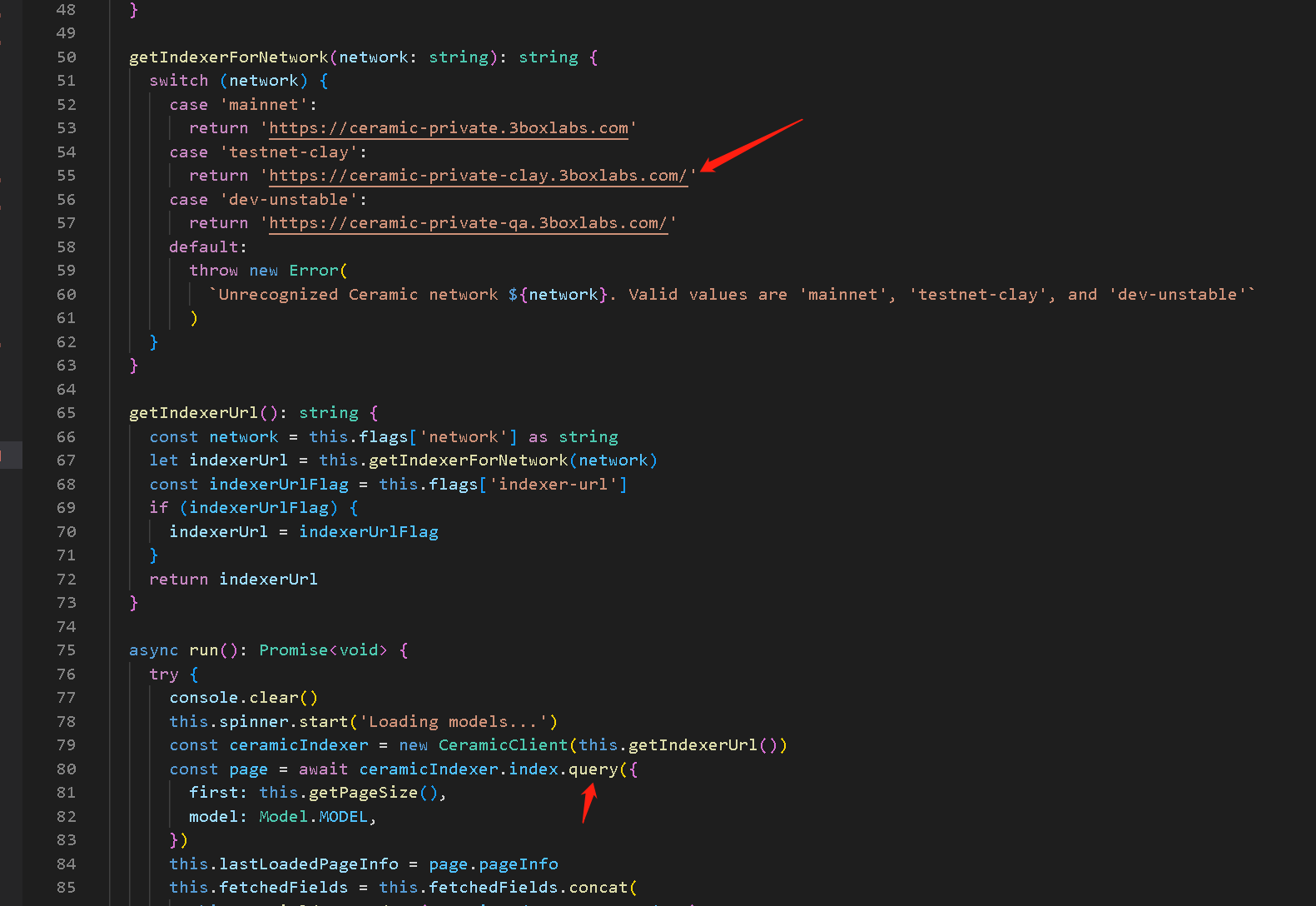Click the switch keyword on line 51
The width and height of the screenshot is (1316, 906).
[x=179, y=81]
